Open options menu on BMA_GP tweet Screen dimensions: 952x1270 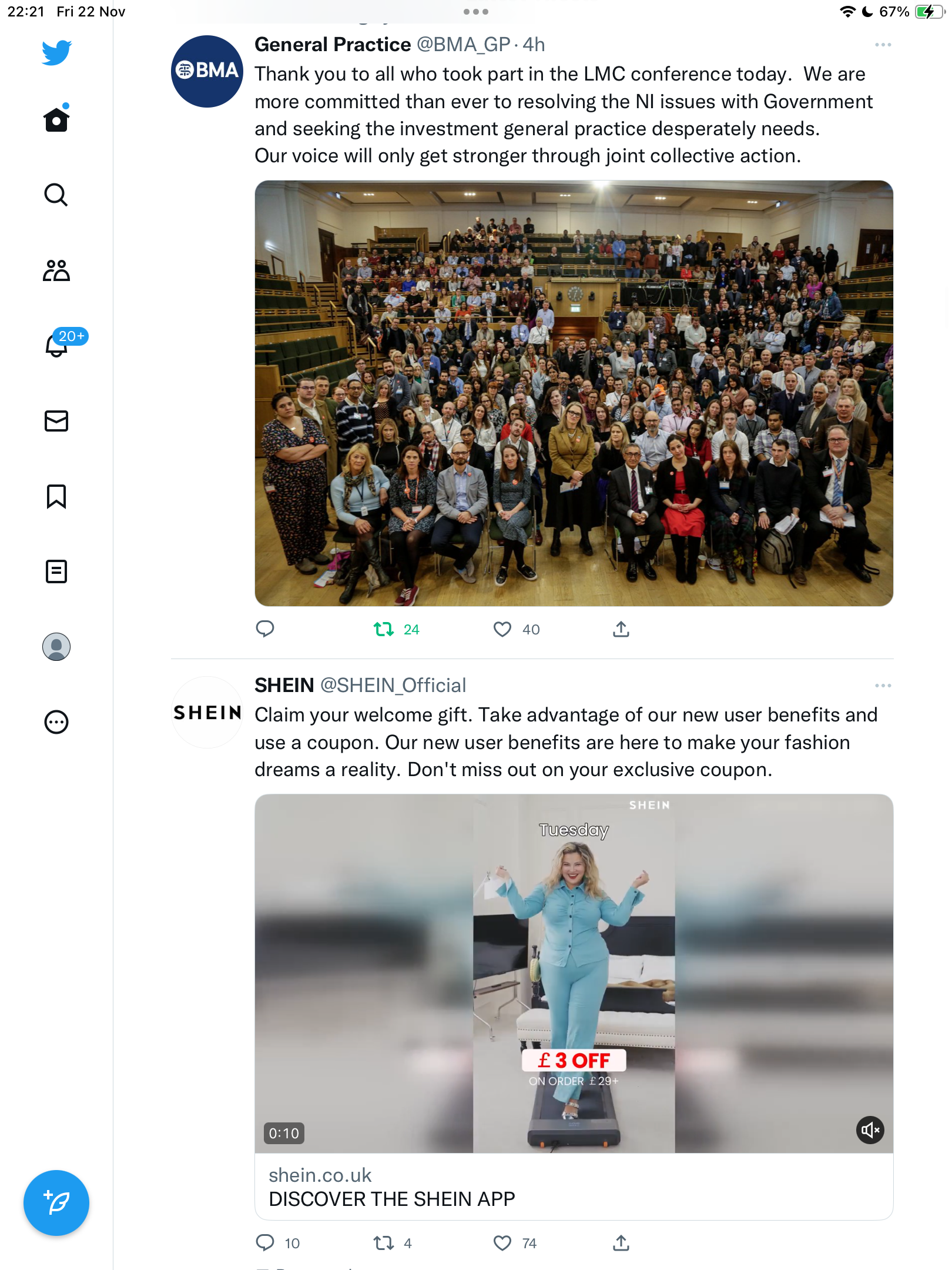[x=883, y=45]
